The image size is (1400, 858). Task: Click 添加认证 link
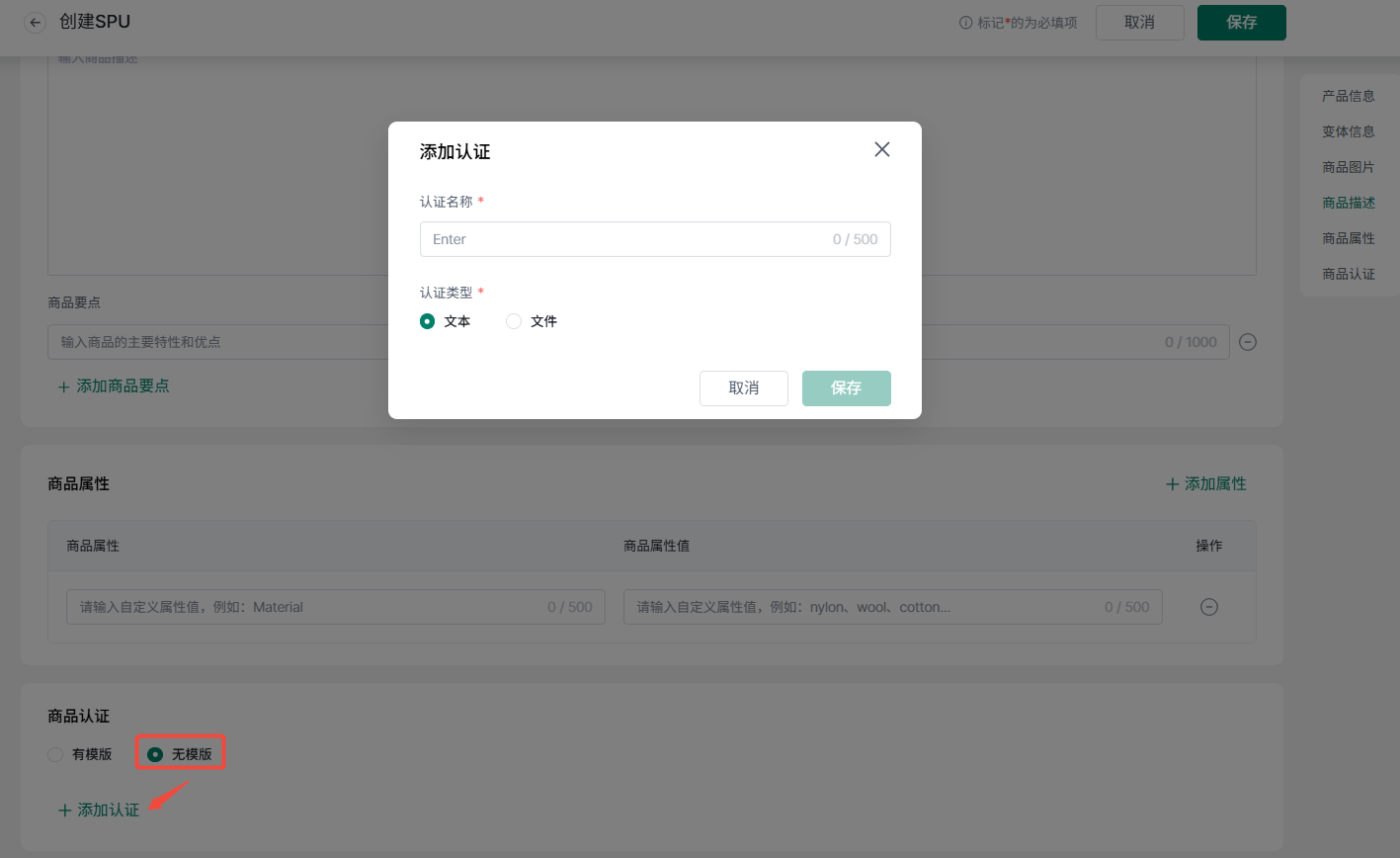[99, 810]
